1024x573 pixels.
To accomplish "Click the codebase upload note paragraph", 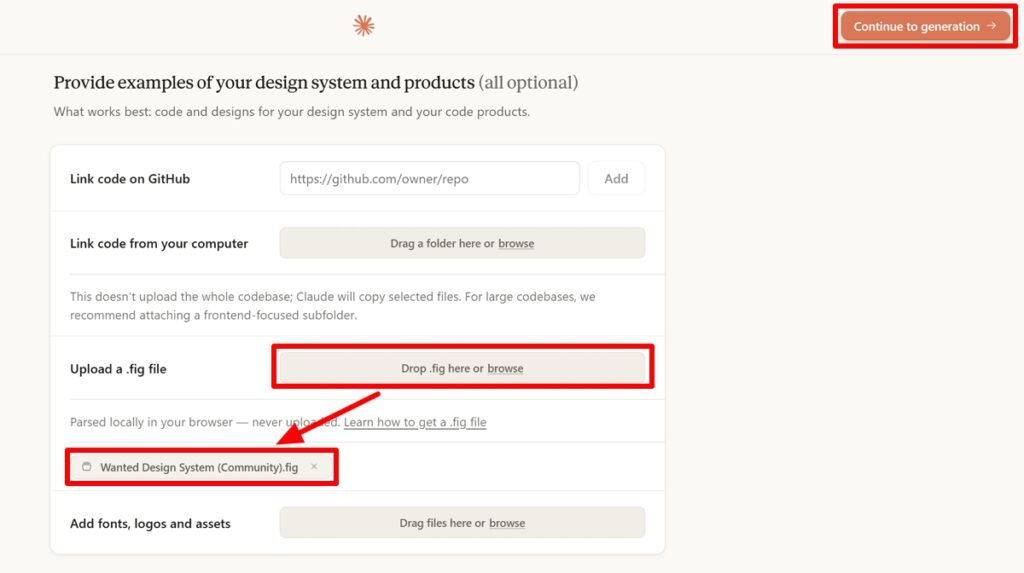I will tap(332, 306).
